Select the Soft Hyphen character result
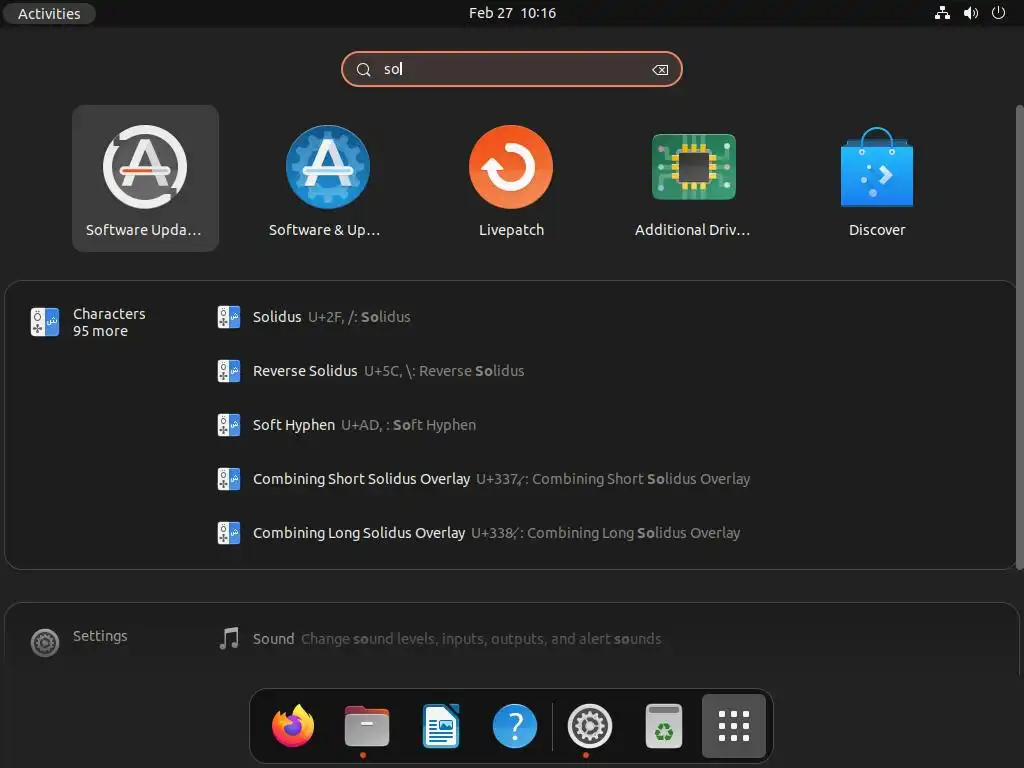Screen dimensions: 1024x768 (347, 425)
